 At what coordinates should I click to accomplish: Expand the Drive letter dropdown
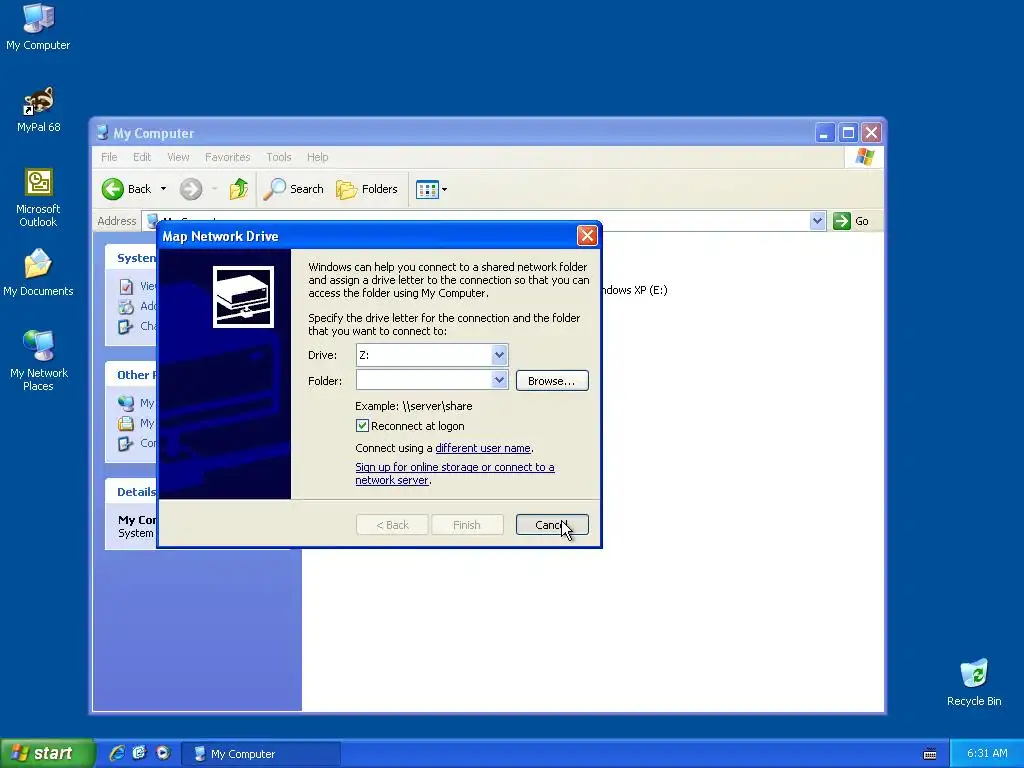coord(499,355)
